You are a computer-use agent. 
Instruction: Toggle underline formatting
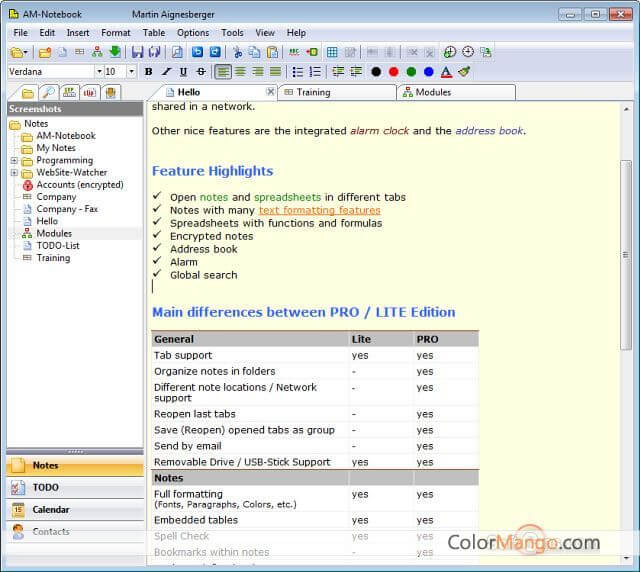coord(183,72)
